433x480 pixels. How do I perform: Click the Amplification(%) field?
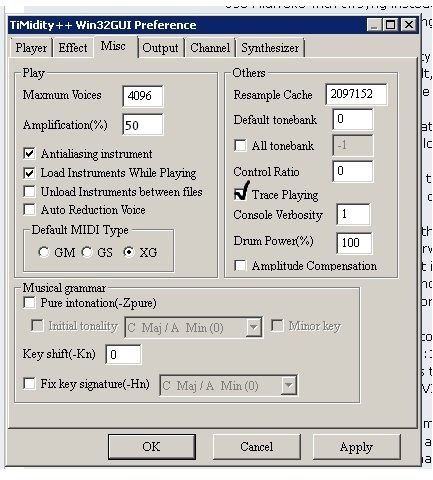[143, 125]
